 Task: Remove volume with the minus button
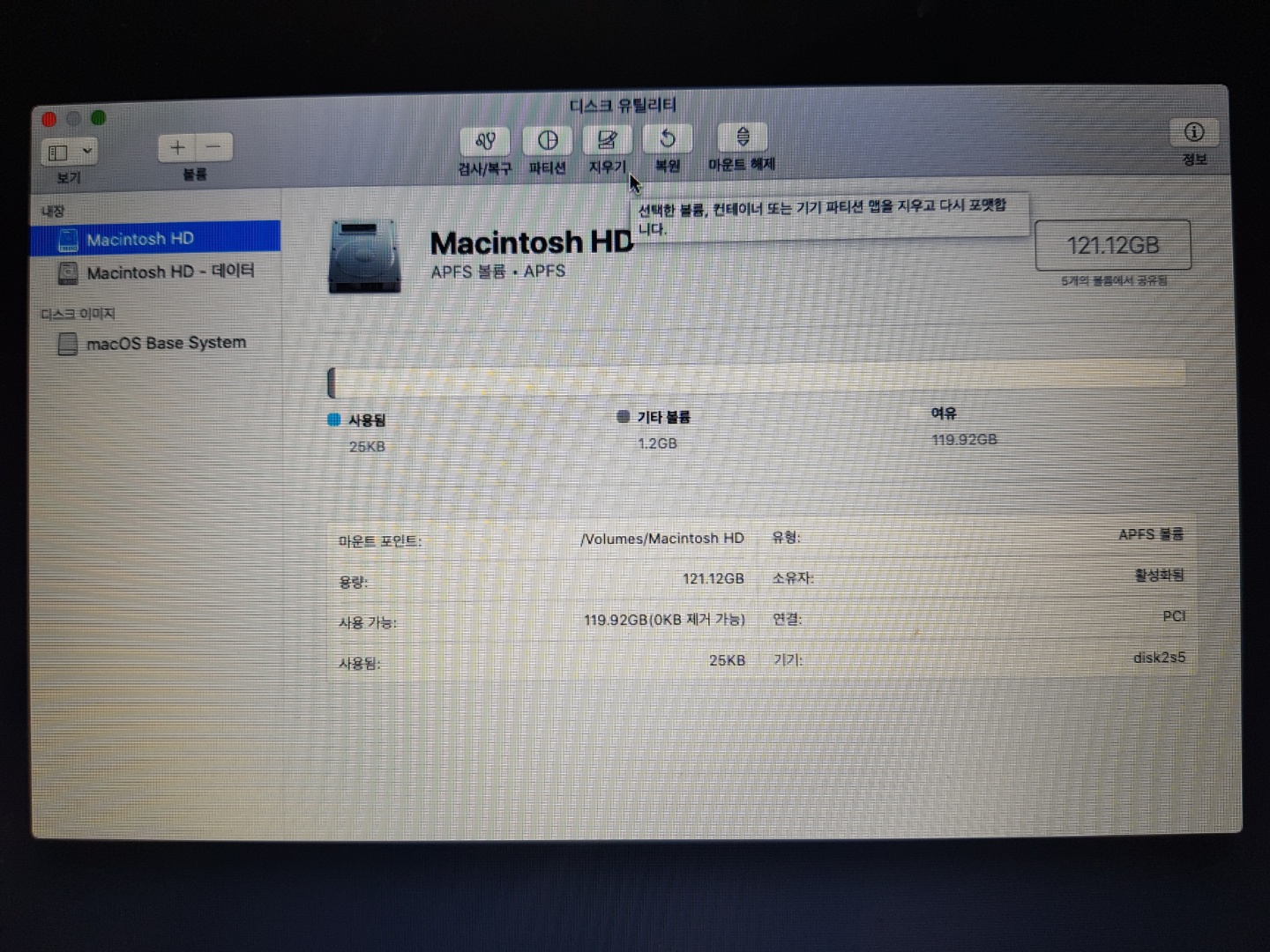pos(214,147)
